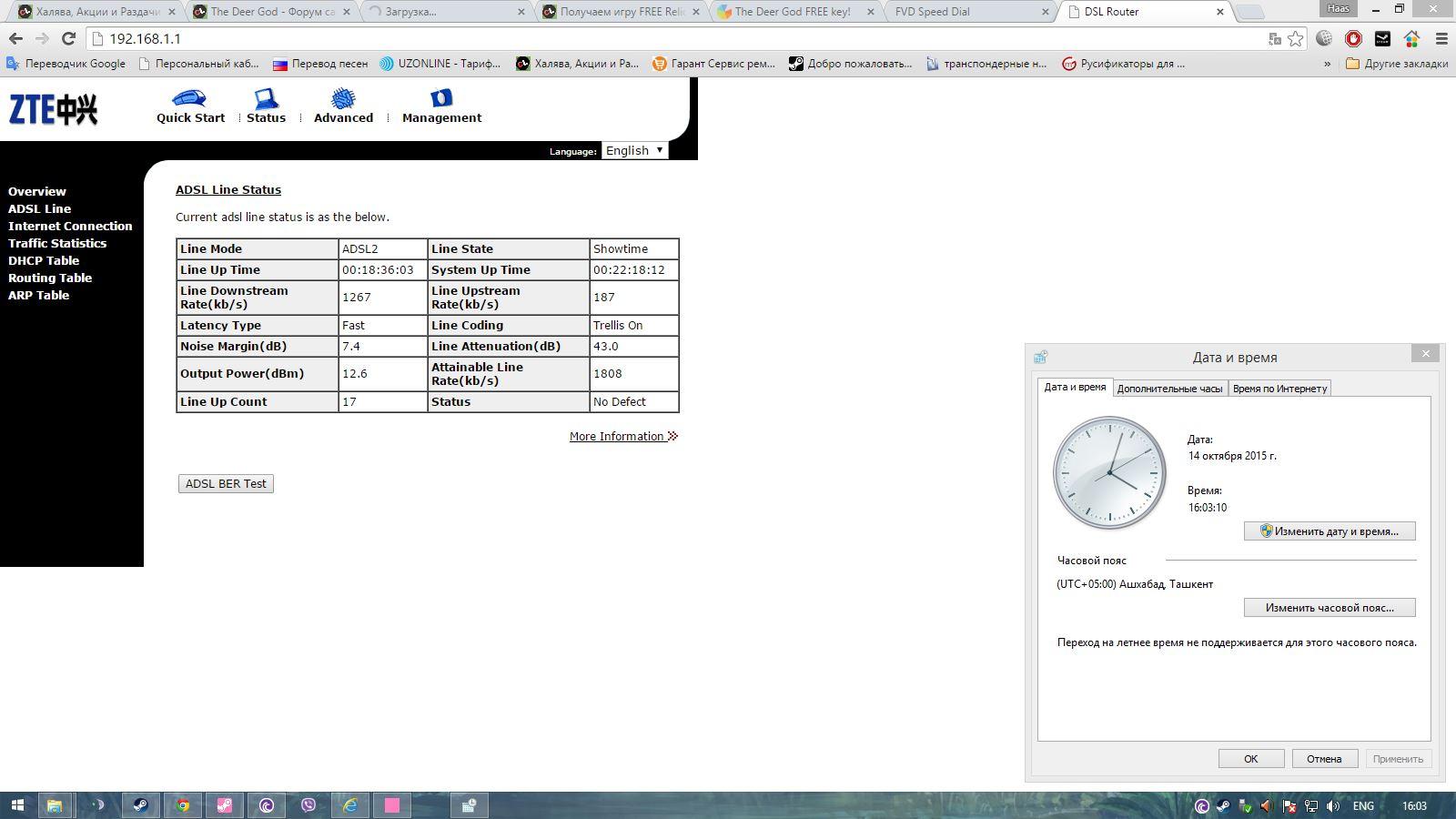
Task: Open Overview in the sidebar
Action: (37, 191)
